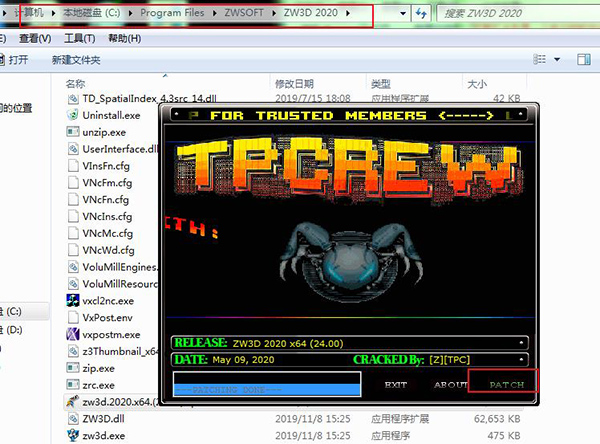Click Program Files in the address path
600x444 pixels.
[x=172, y=13]
